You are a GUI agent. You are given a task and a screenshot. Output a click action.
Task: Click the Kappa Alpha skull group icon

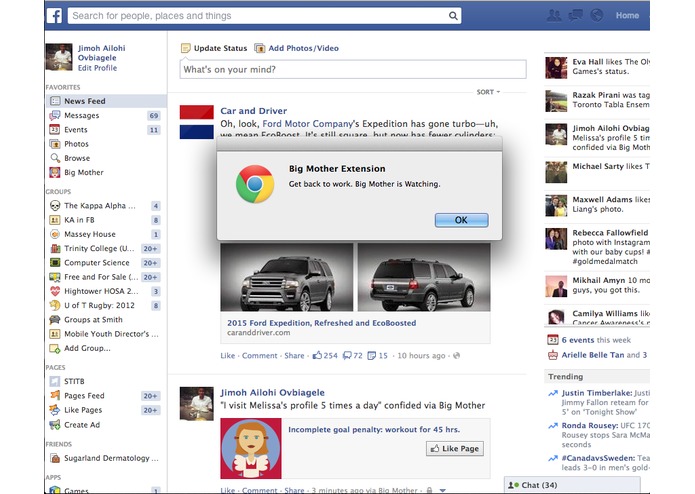[55, 206]
